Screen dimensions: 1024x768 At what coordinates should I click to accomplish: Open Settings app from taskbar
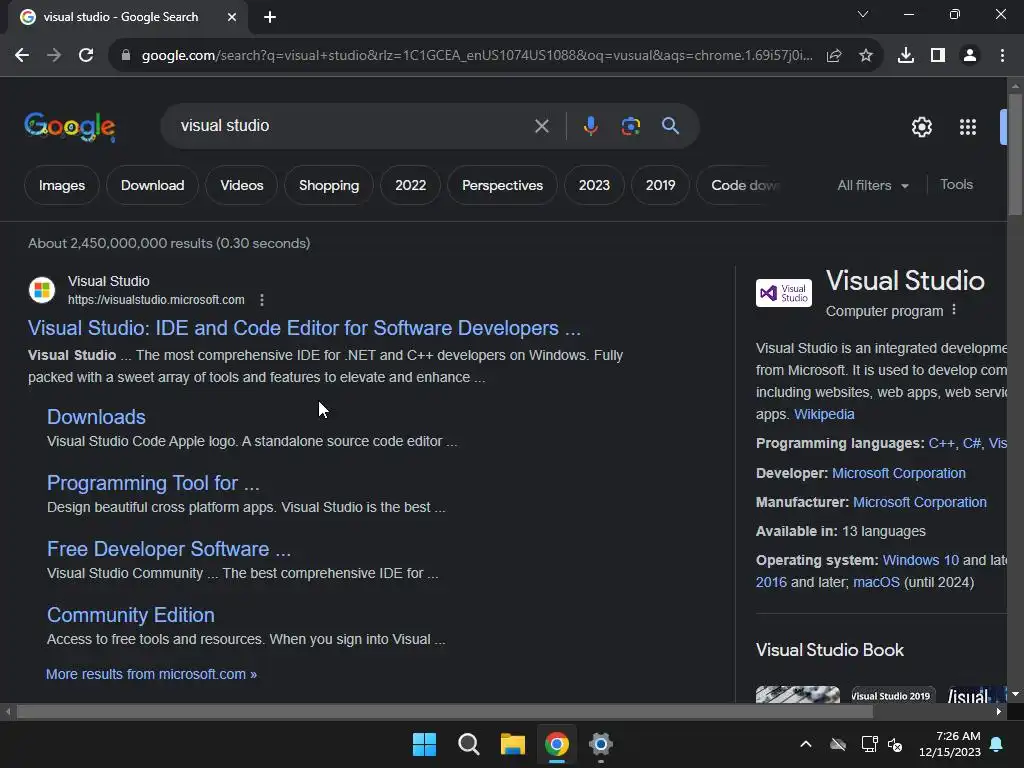(601, 744)
